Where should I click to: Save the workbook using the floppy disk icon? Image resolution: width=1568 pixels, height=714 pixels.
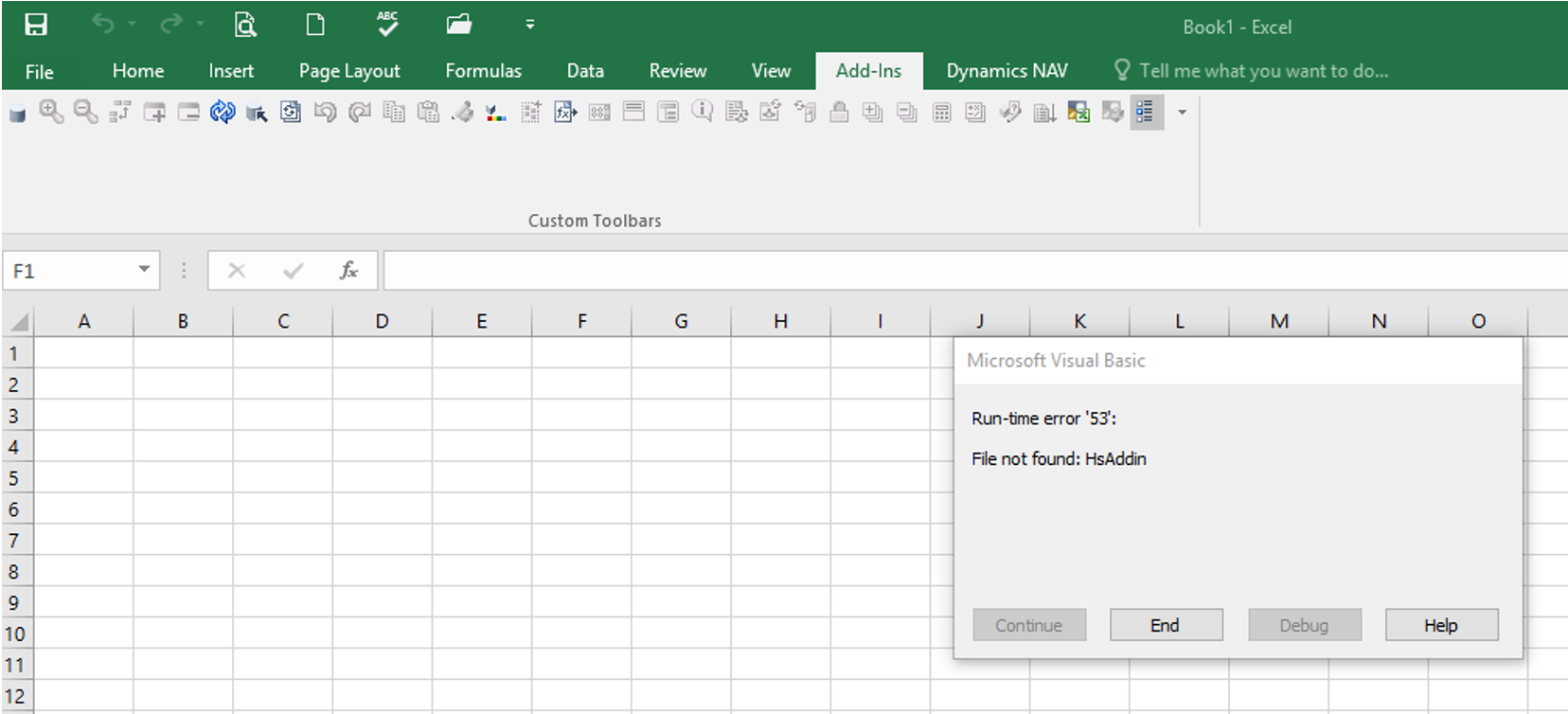click(x=36, y=26)
